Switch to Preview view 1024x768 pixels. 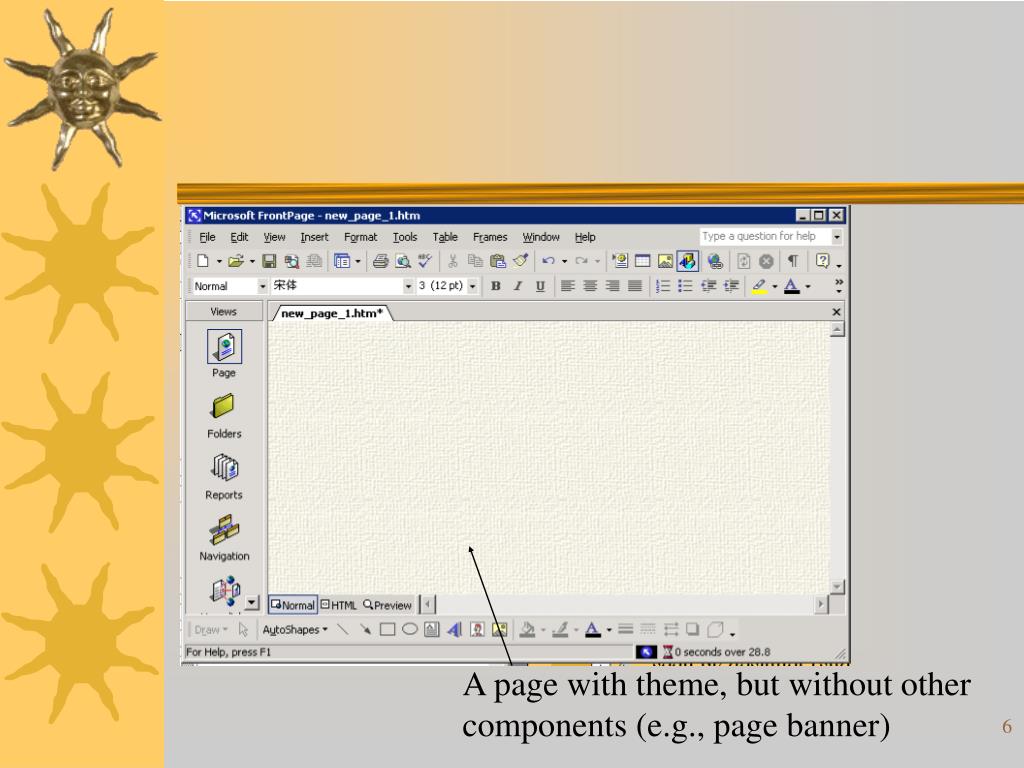pos(387,605)
